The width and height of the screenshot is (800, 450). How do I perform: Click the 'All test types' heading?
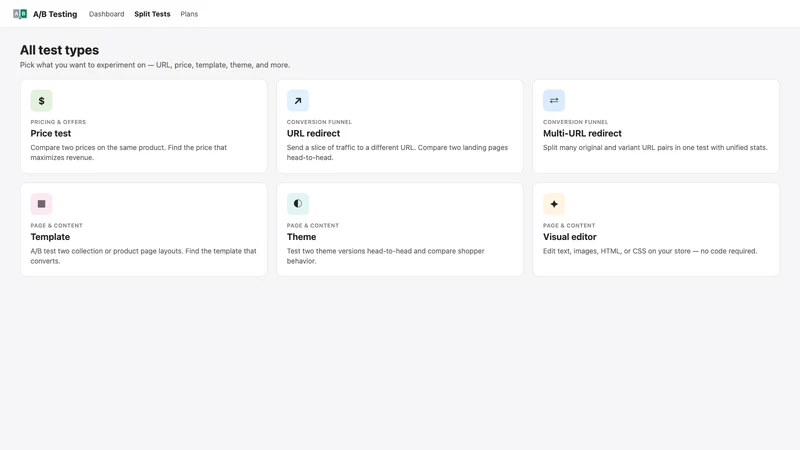click(x=59, y=50)
